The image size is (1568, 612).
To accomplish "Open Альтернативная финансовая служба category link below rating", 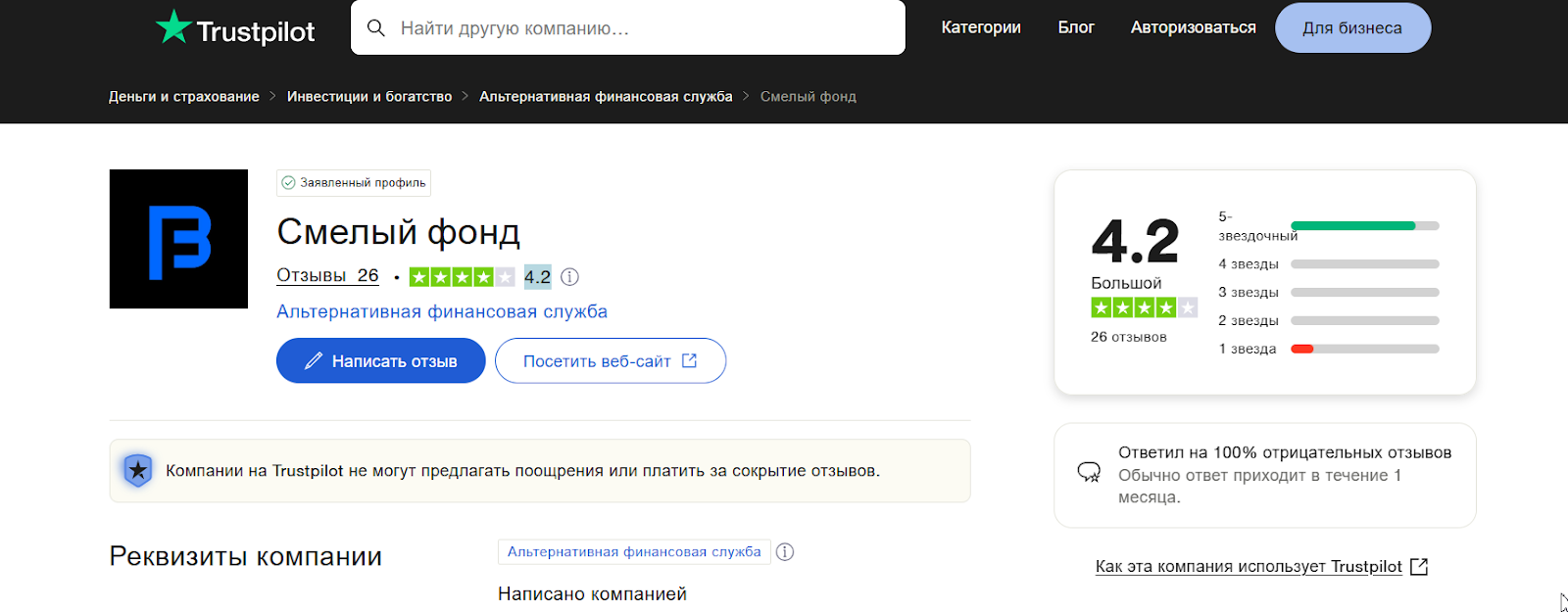I will tap(442, 311).
